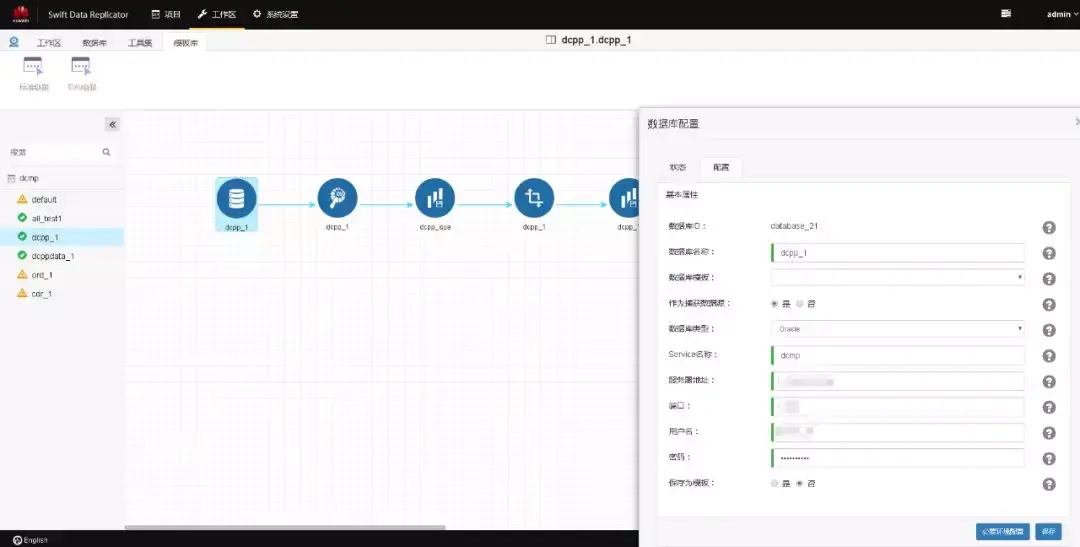Open the 数据库类型 Oracle dropdown
The height and width of the screenshot is (547, 1080).
pyautogui.click(x=897, y=329)
